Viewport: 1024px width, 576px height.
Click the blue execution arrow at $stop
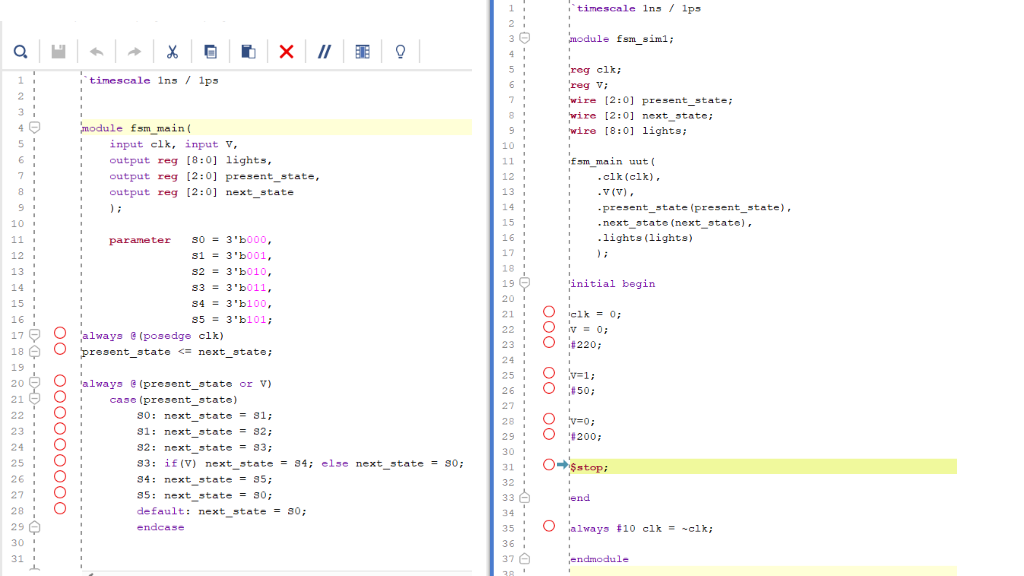tap(562, 465)
